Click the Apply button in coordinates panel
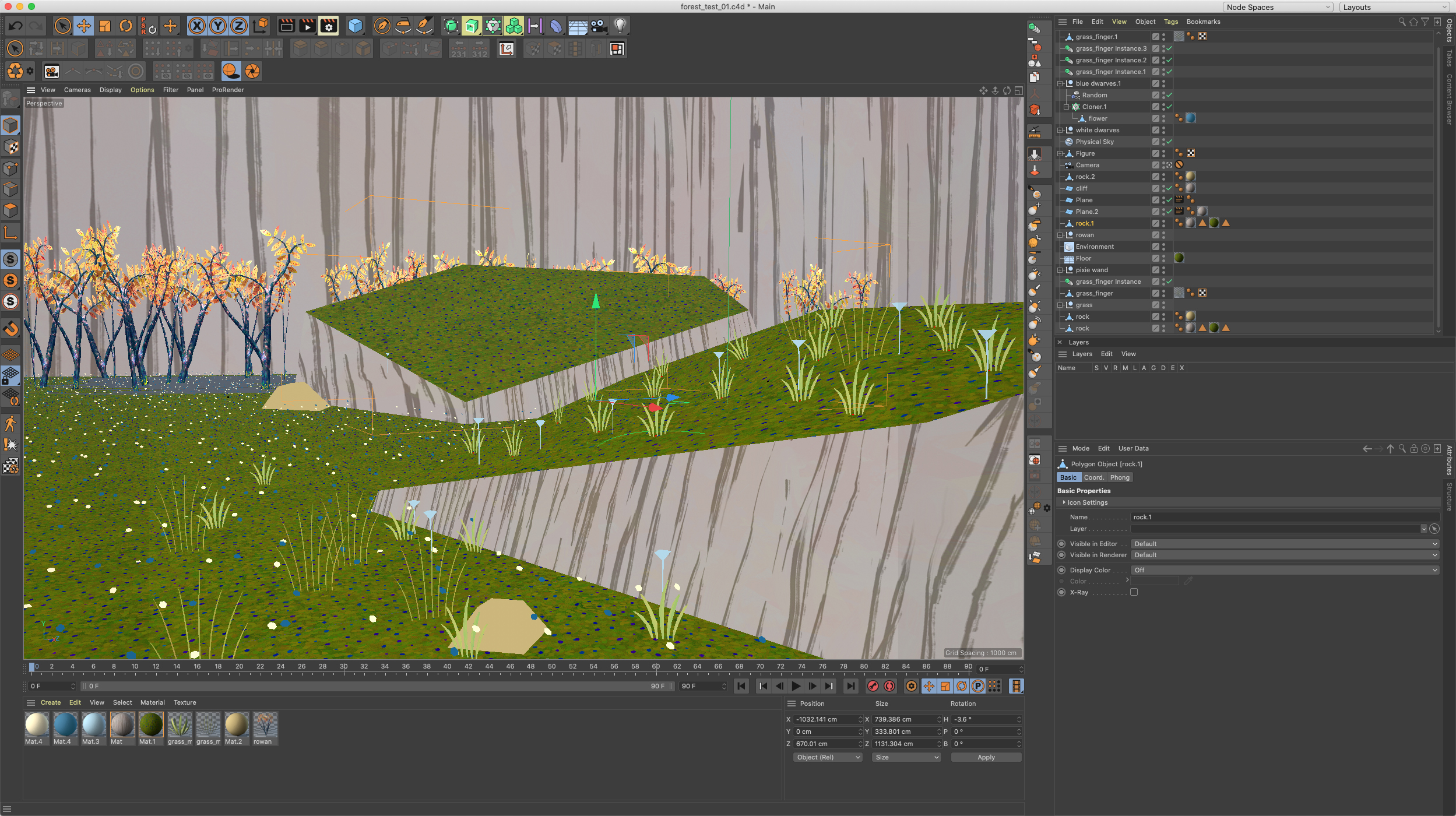This screenshot has height=816, width=1456. coord(986,757)
